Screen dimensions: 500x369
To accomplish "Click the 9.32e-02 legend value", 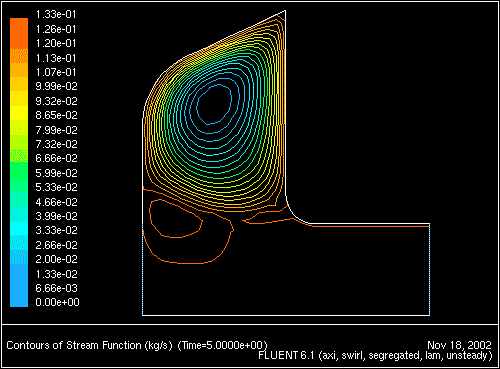I will point(56,101).
